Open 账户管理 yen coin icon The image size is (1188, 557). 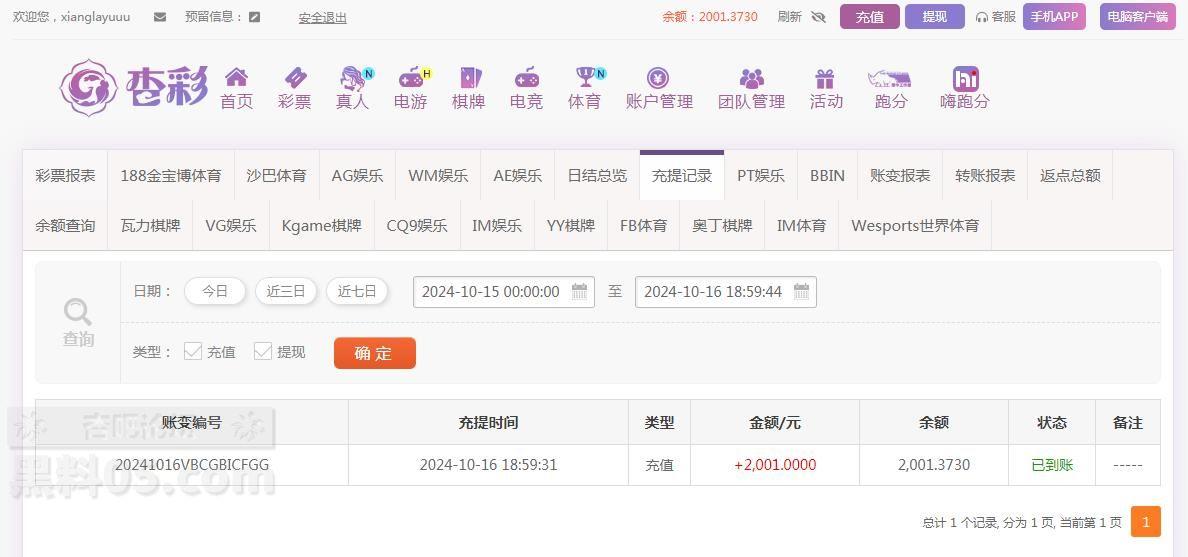(x=658, y=77)
